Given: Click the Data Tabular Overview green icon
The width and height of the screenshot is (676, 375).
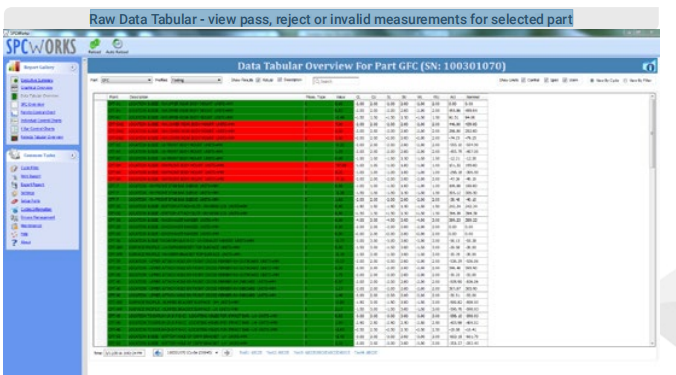Looking at the screenshot, I should click(15, 96).
